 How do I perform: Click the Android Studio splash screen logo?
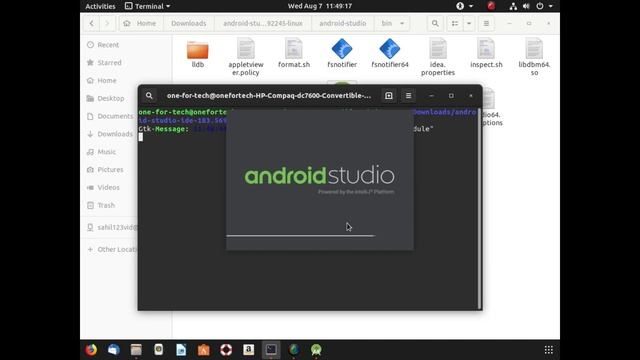coord(320,176)
